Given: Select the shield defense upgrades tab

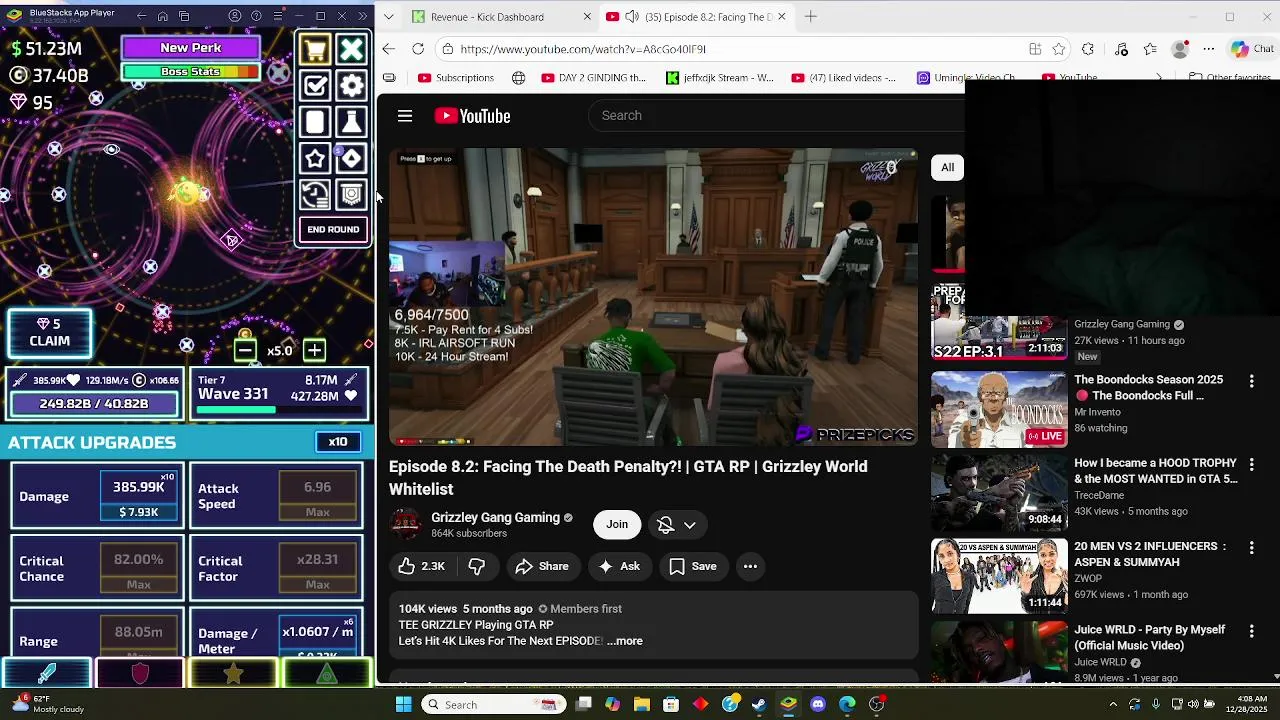Looking at the screenshot, I should click(140, 674).
